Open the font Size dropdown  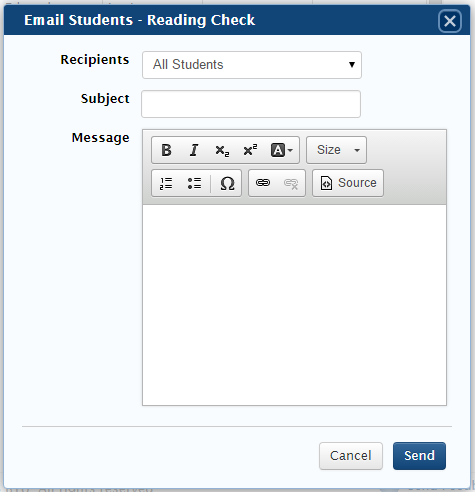pos(336,150)
